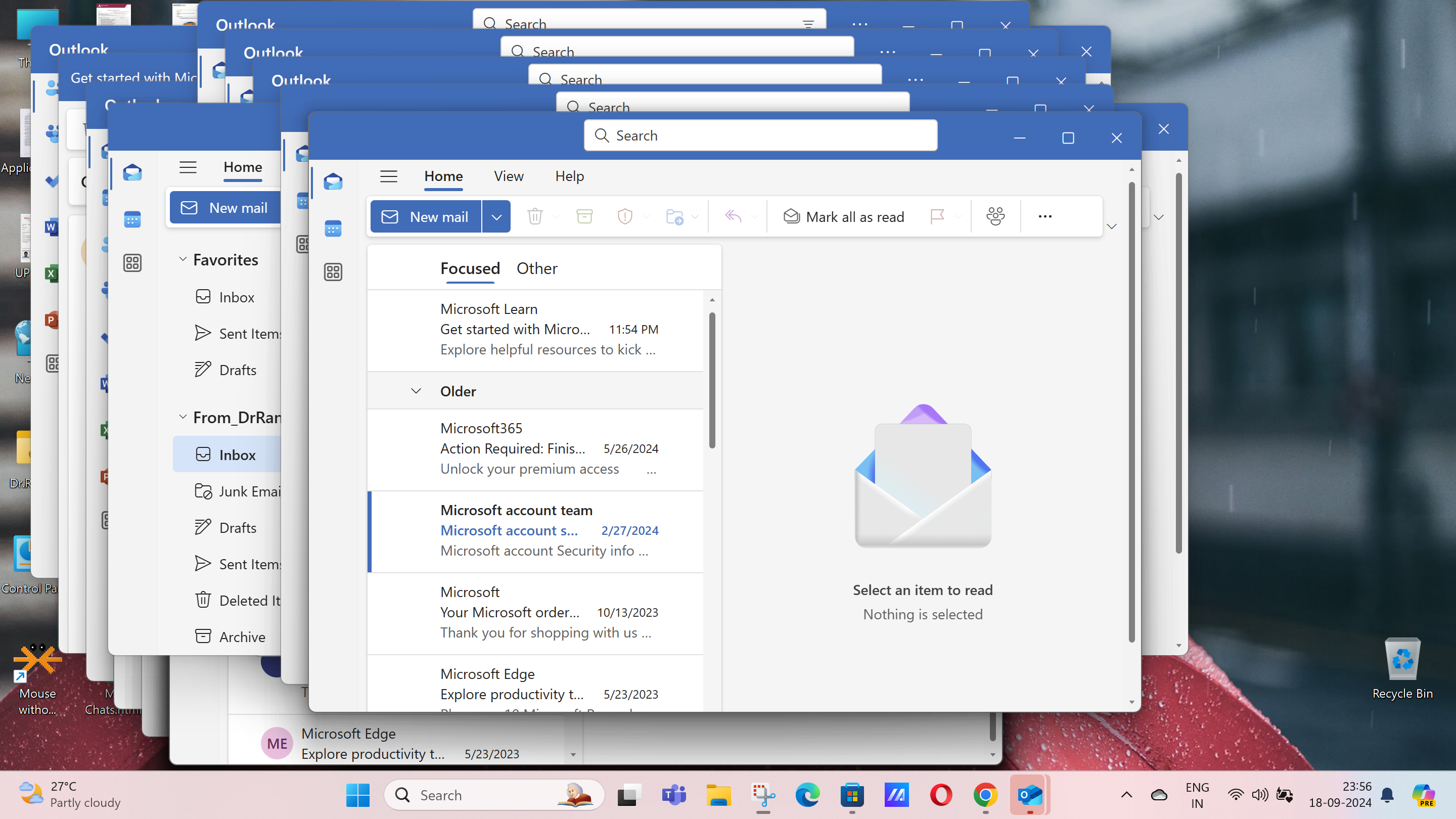The image size is (1456, 819).
Task: Open Mail icon in front Outlook sidebar
Action: coord(333,181)
